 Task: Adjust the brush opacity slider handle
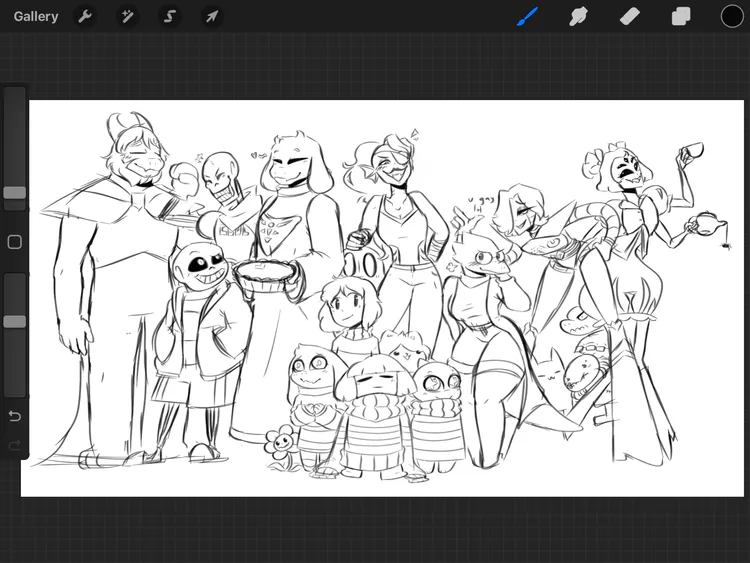click(x=15, y=321)
